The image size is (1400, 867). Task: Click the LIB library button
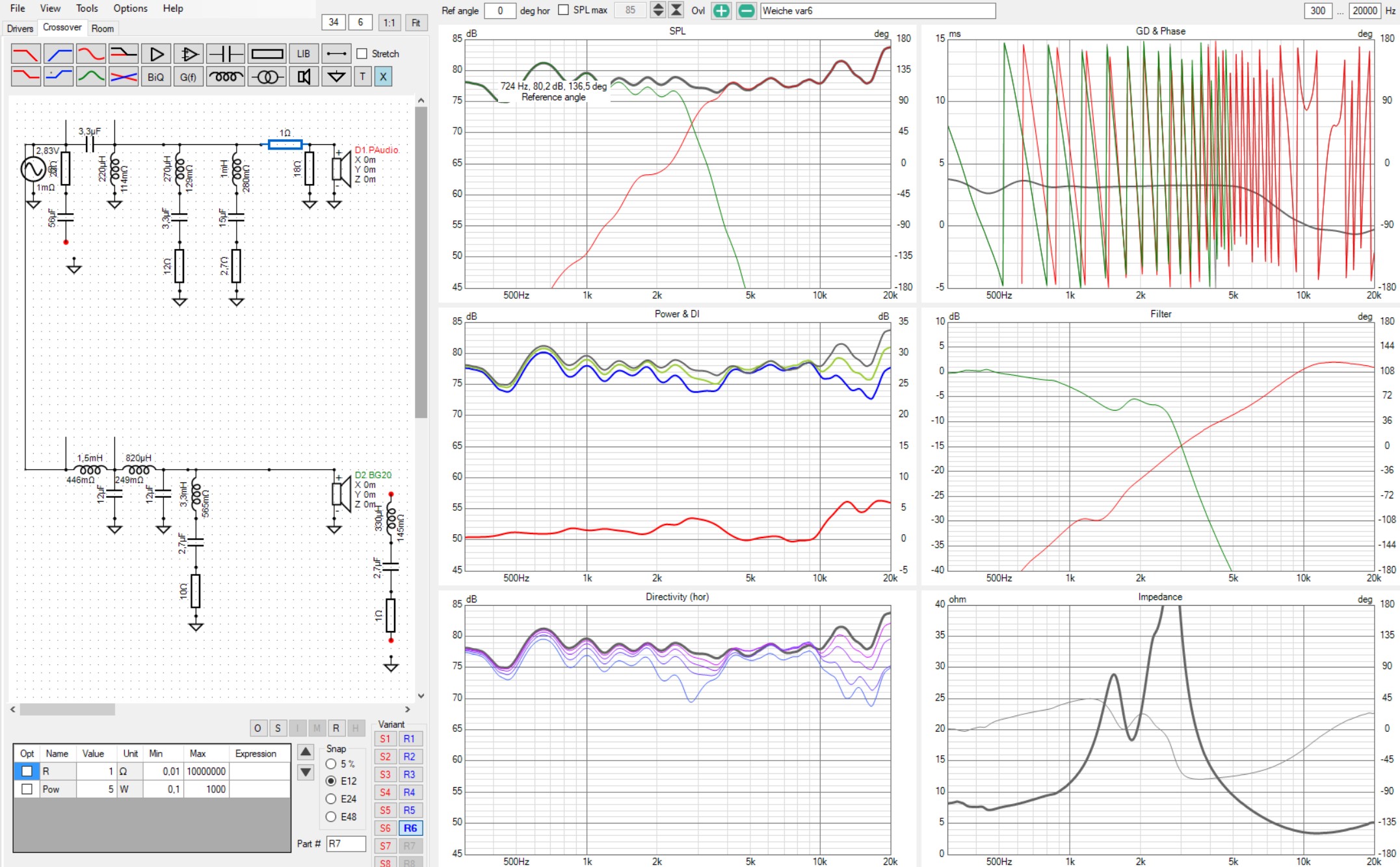[x=304, y=54]
